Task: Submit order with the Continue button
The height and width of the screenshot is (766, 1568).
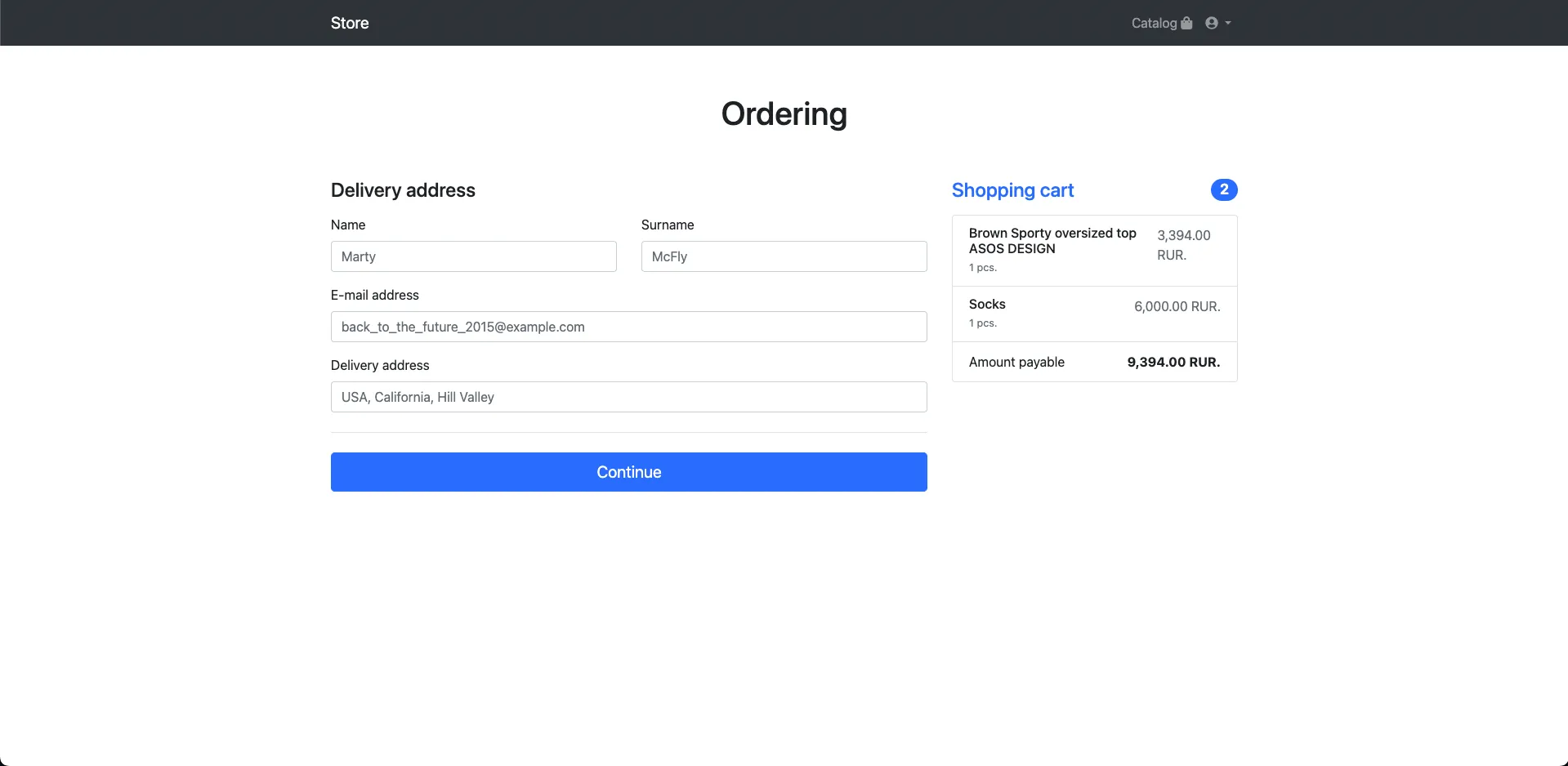Action: click(629, 472)
